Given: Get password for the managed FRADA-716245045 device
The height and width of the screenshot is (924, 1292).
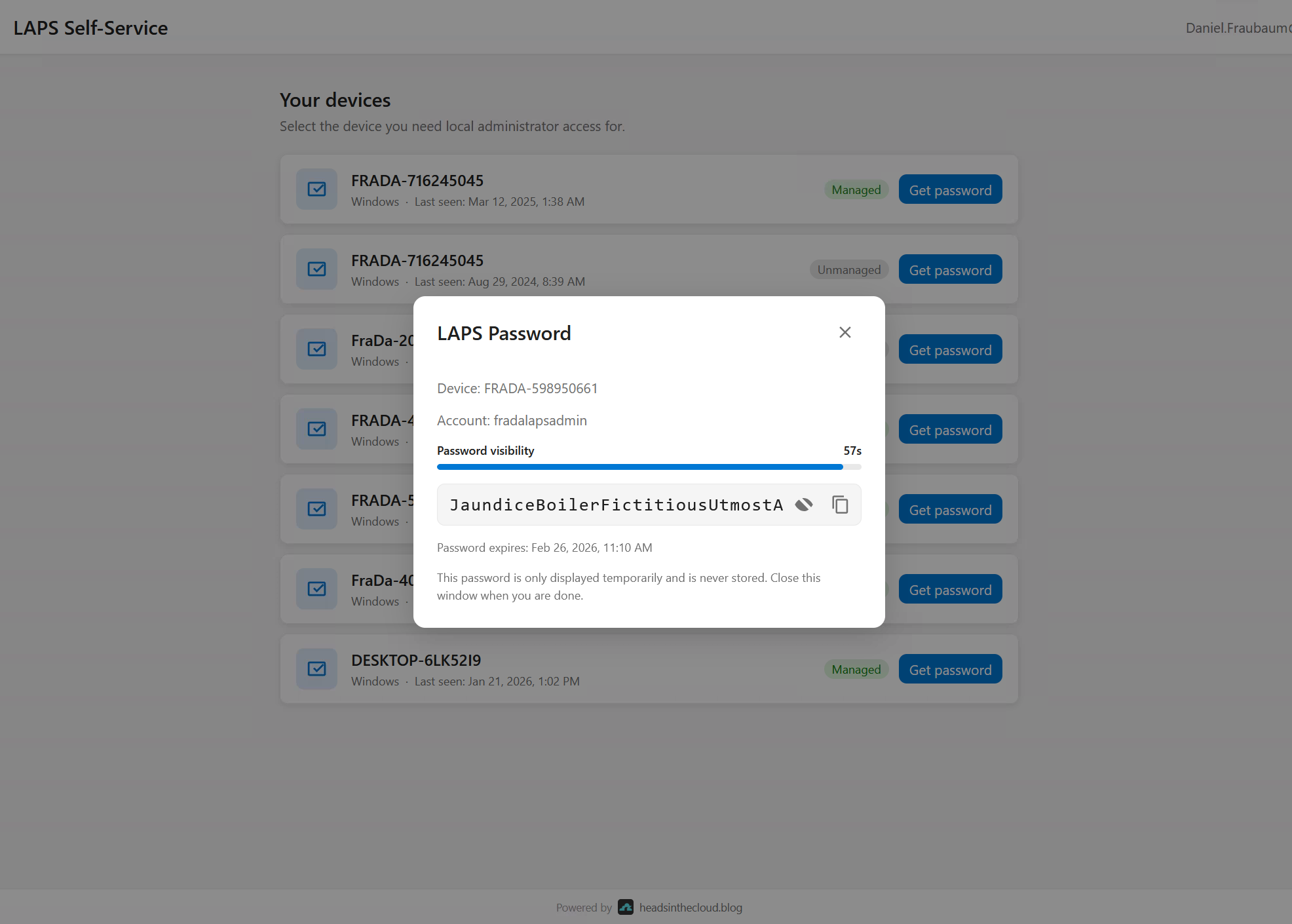Looking at the screenshot, I should pos(950,189).
